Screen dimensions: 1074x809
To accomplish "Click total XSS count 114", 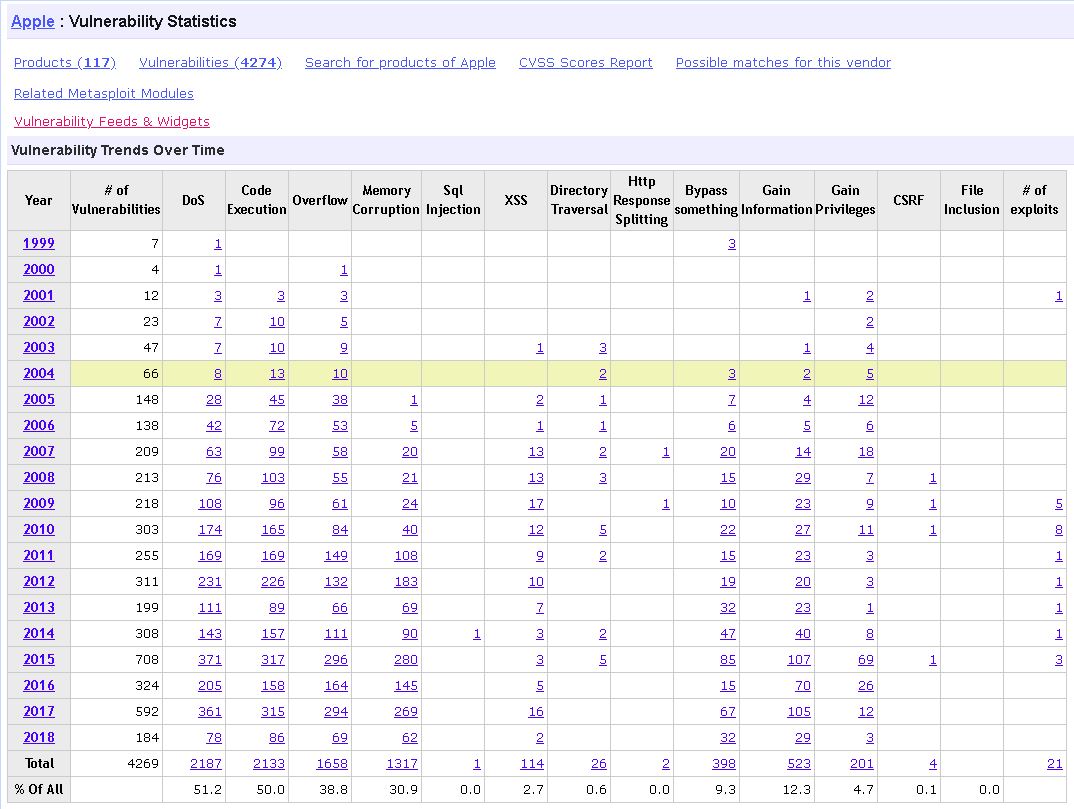I will 532,763.
